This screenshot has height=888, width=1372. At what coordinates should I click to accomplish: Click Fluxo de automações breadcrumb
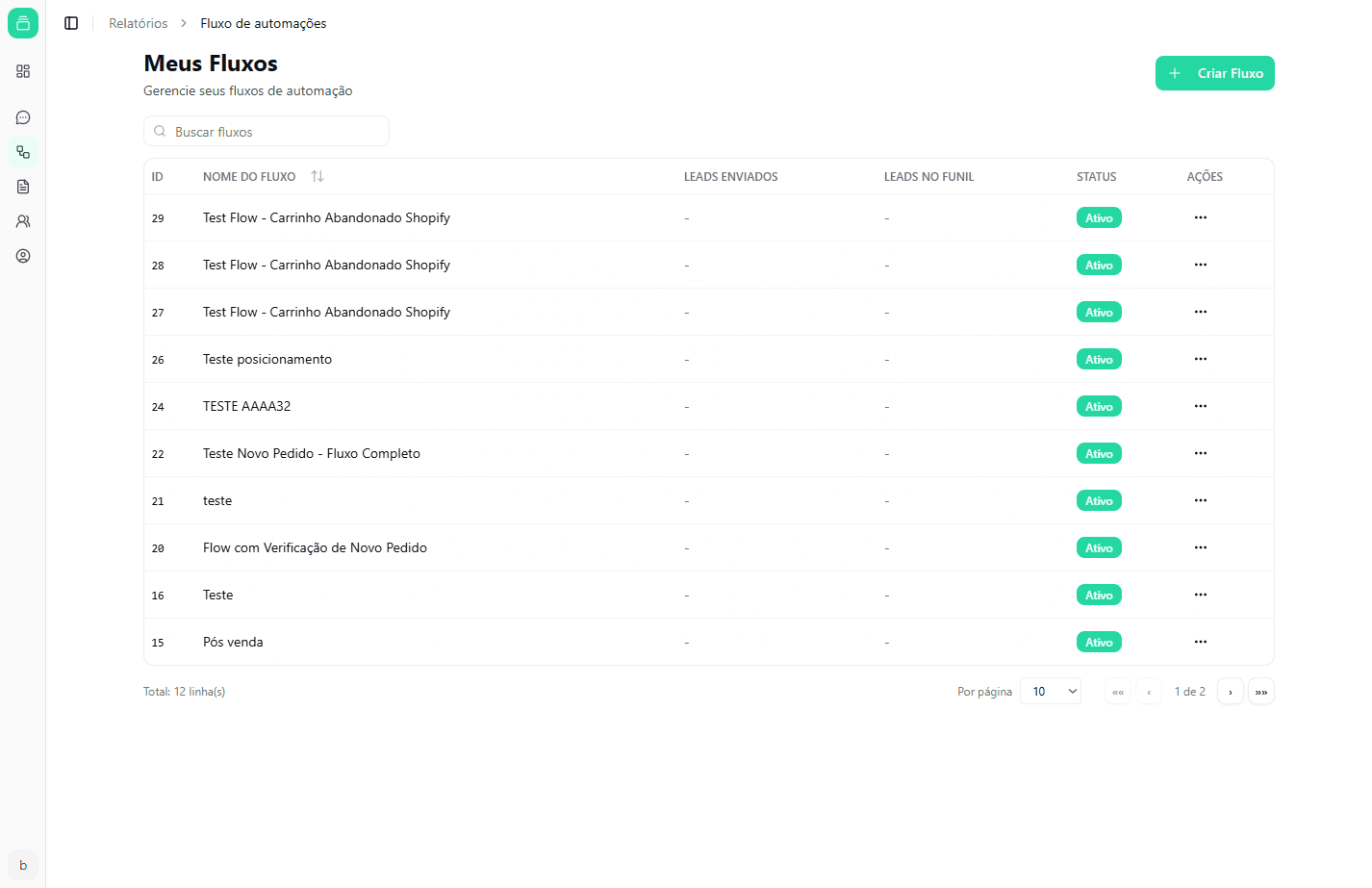click(x=264, y=23)
